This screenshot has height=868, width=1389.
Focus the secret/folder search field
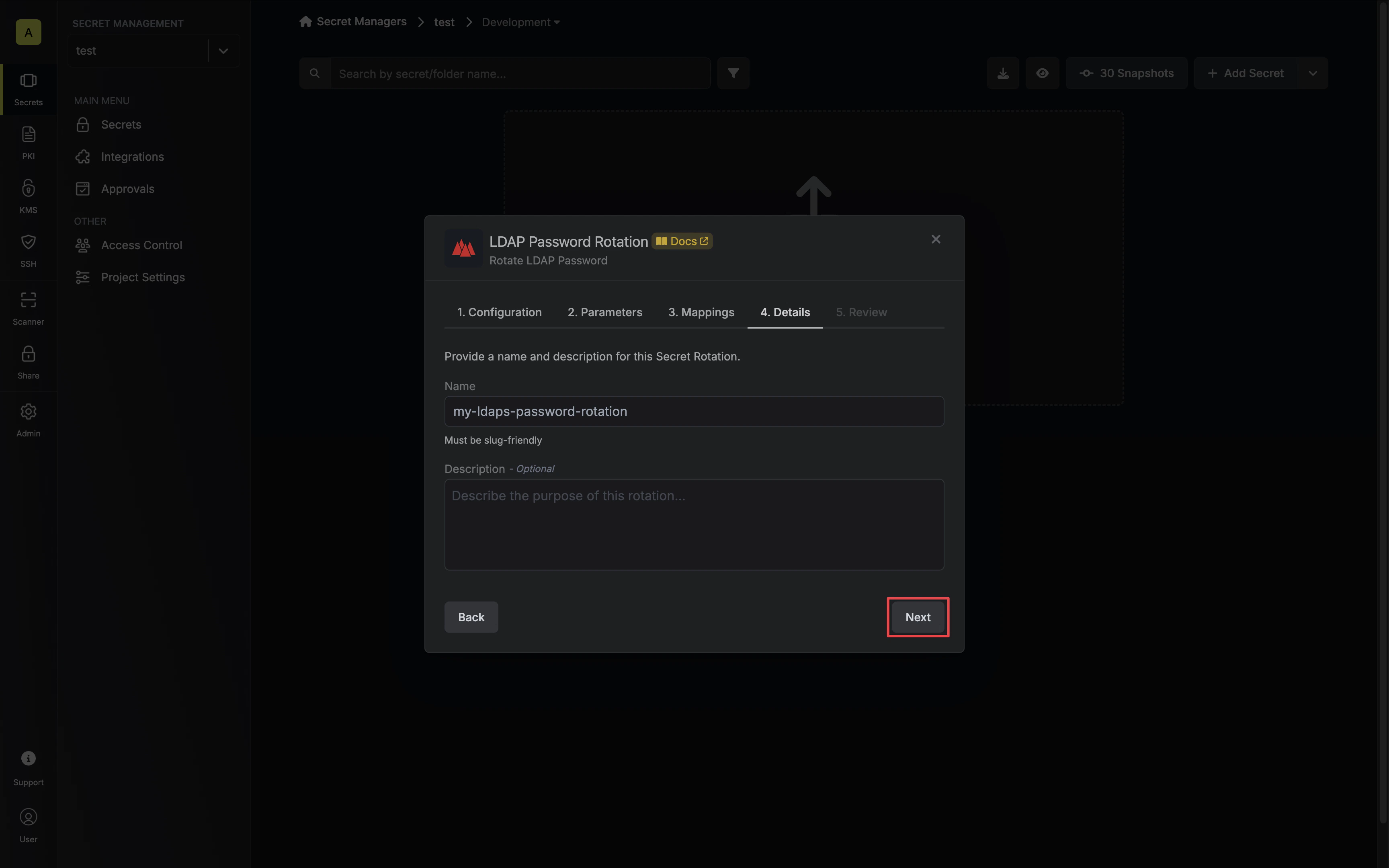pos(520,73)
